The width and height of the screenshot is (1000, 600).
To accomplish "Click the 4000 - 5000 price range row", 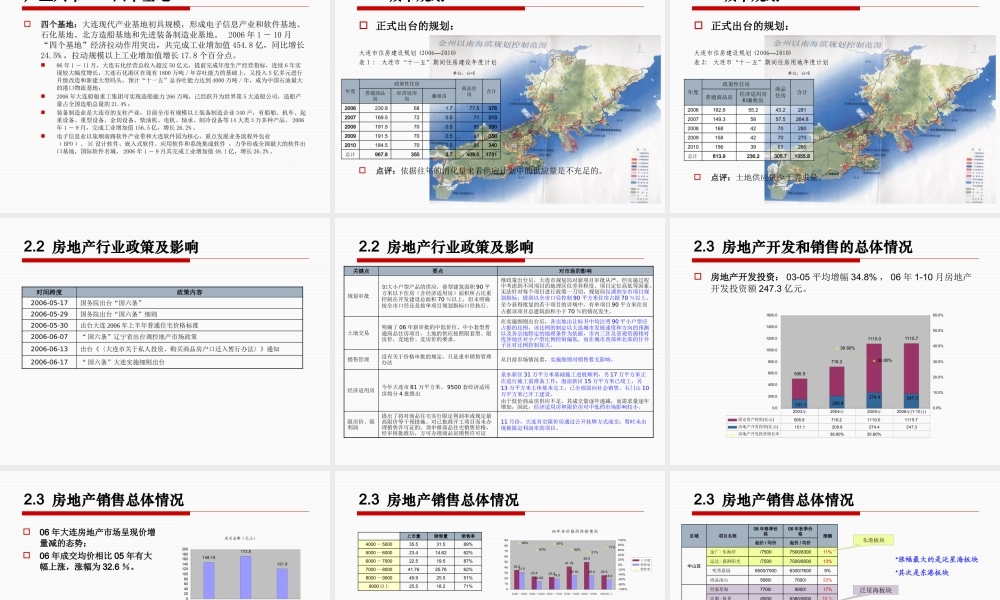I will tap(418, 545).
